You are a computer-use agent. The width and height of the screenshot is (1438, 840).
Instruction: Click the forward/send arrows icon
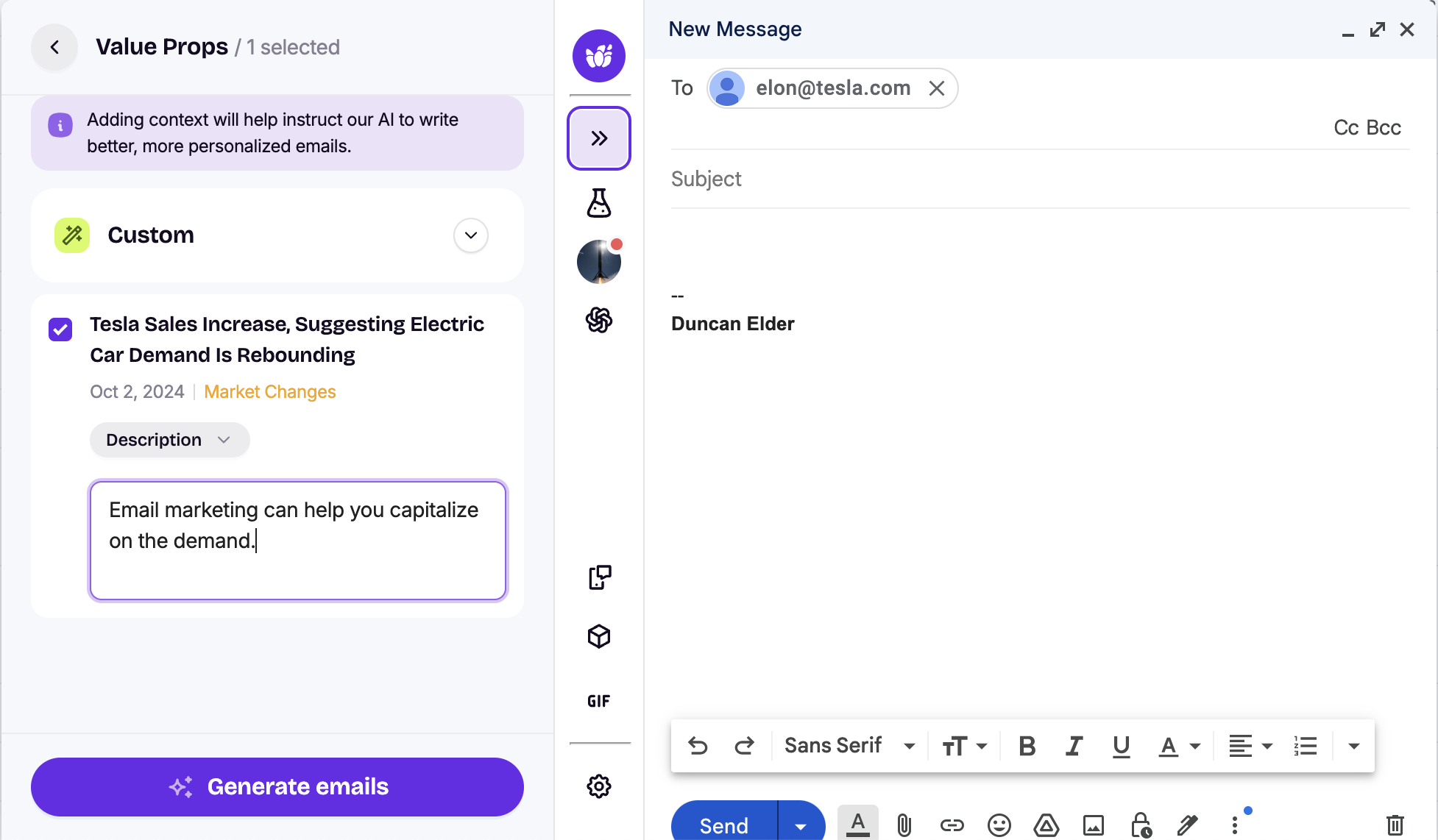[599, 137]
